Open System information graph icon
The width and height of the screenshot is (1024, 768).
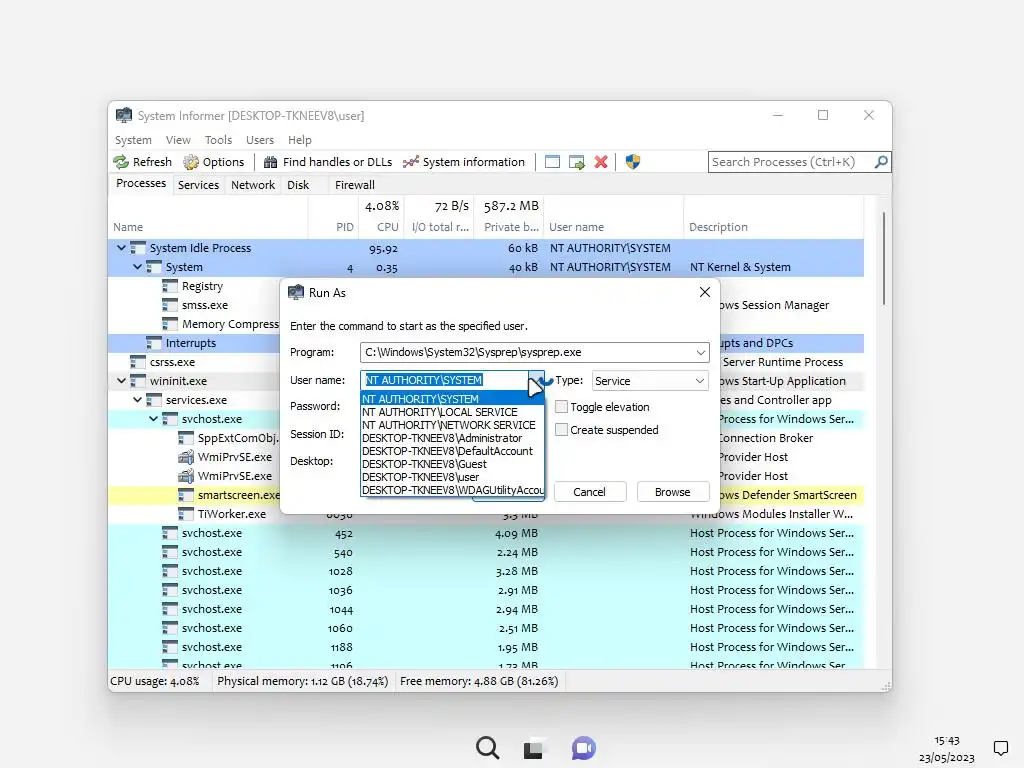(x=411, y=162)
